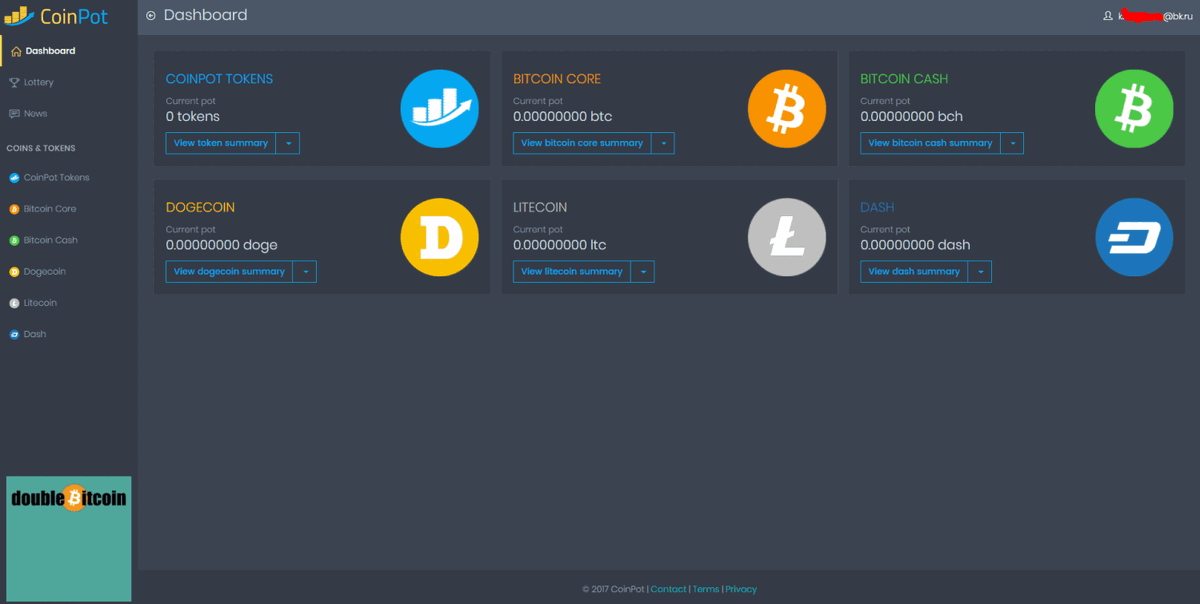Click the large CoinPot Tokens chart logo
This screenshot has width=1200, height=604.
(x=440, y=109)
